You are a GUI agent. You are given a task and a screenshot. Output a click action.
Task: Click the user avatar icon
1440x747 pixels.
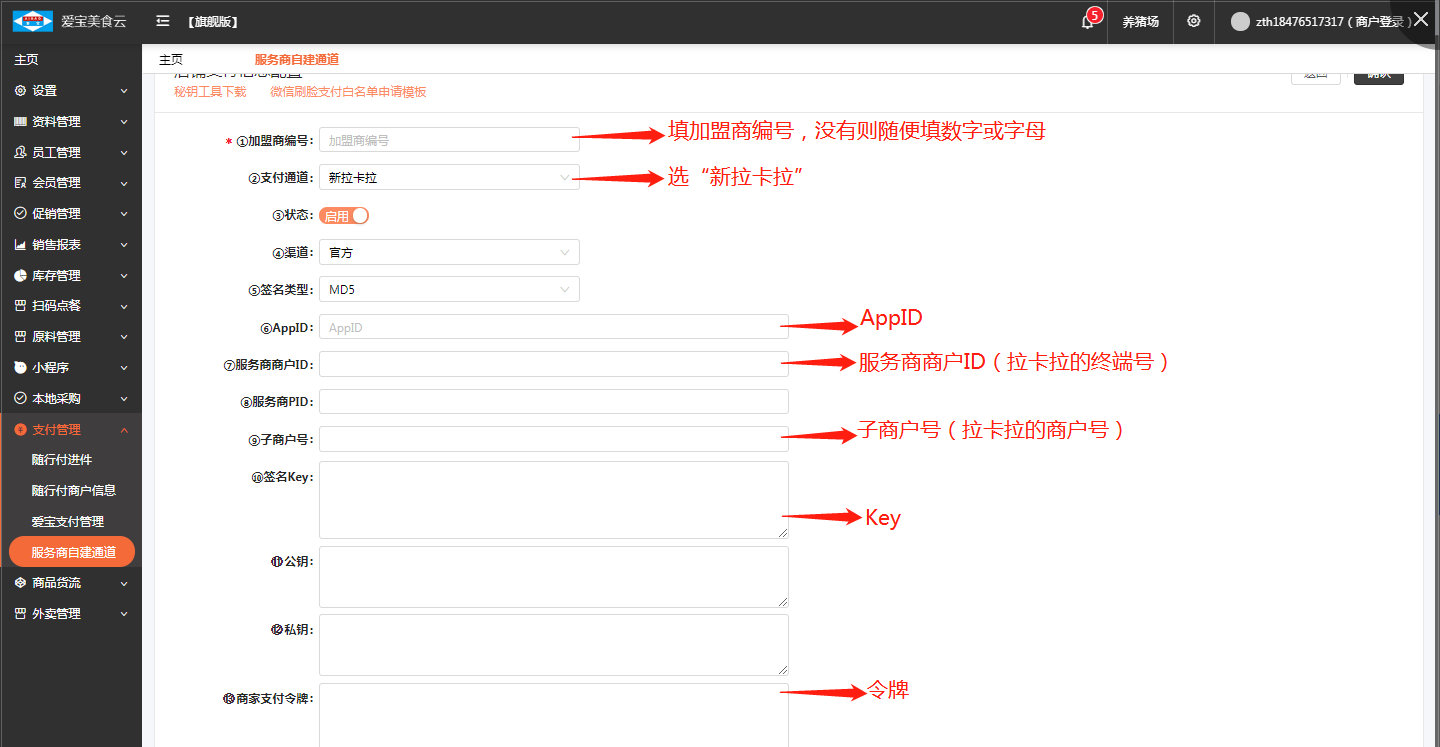(1240, 22)
